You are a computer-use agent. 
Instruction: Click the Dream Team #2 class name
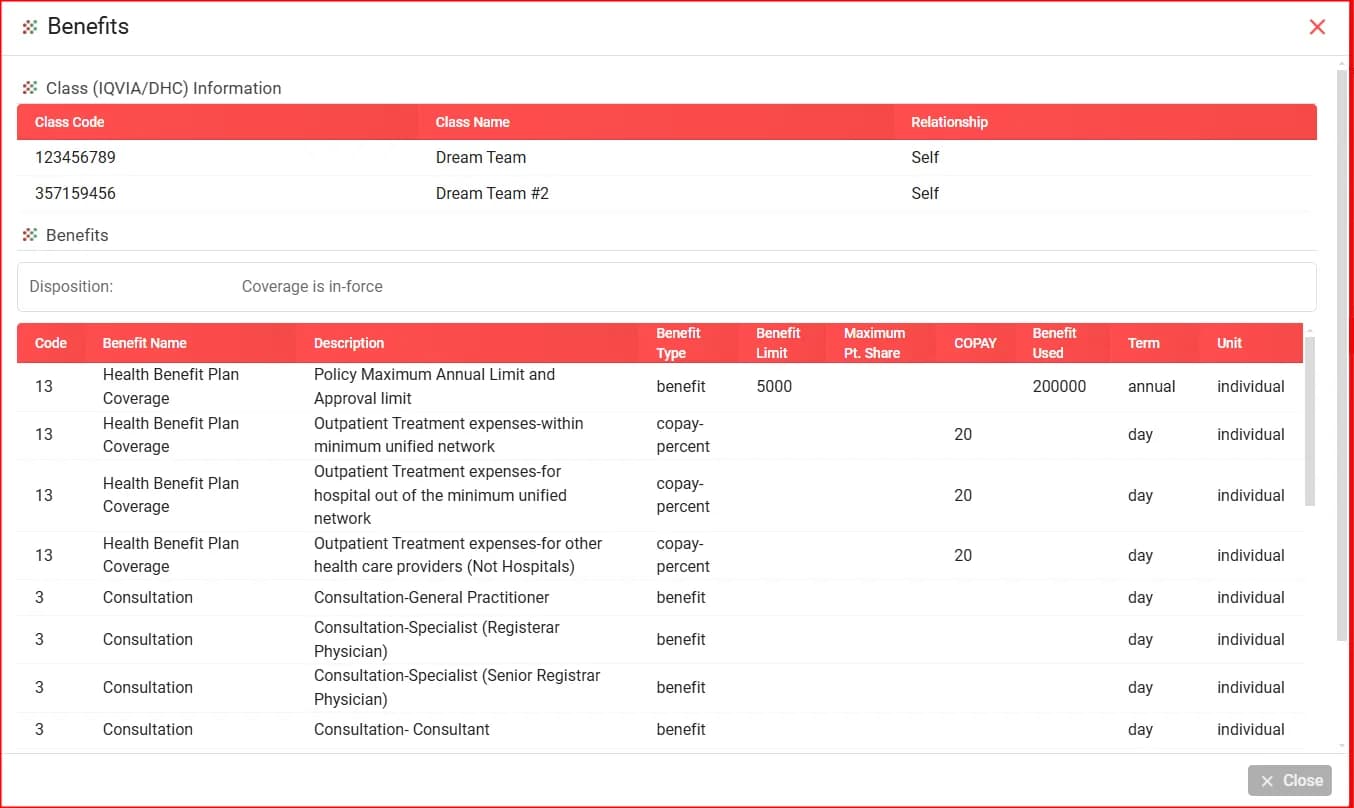pos(492,193)
